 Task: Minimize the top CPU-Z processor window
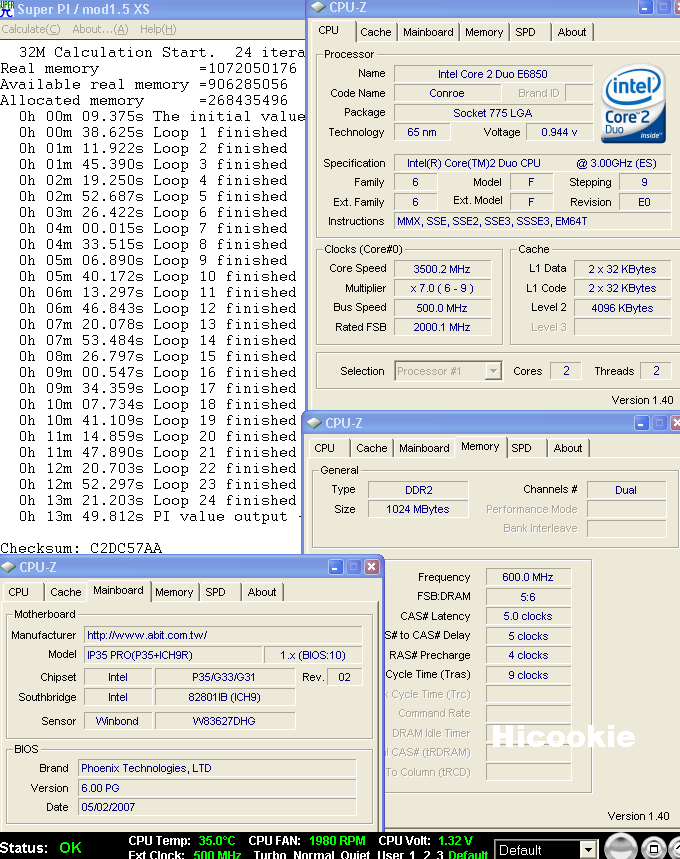[x=645, y=8]
